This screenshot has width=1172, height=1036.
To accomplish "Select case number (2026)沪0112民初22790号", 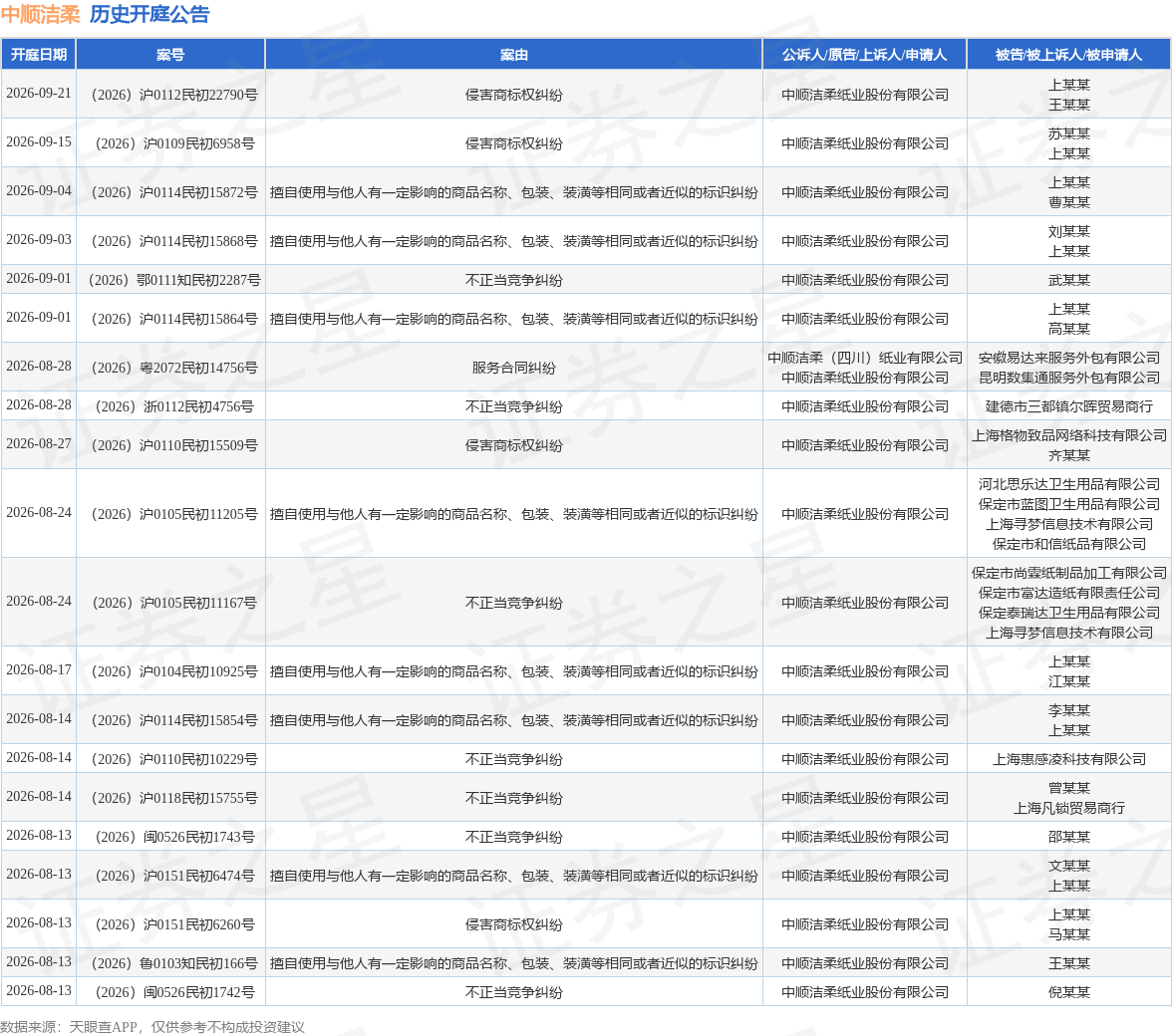I will (174, 95).
